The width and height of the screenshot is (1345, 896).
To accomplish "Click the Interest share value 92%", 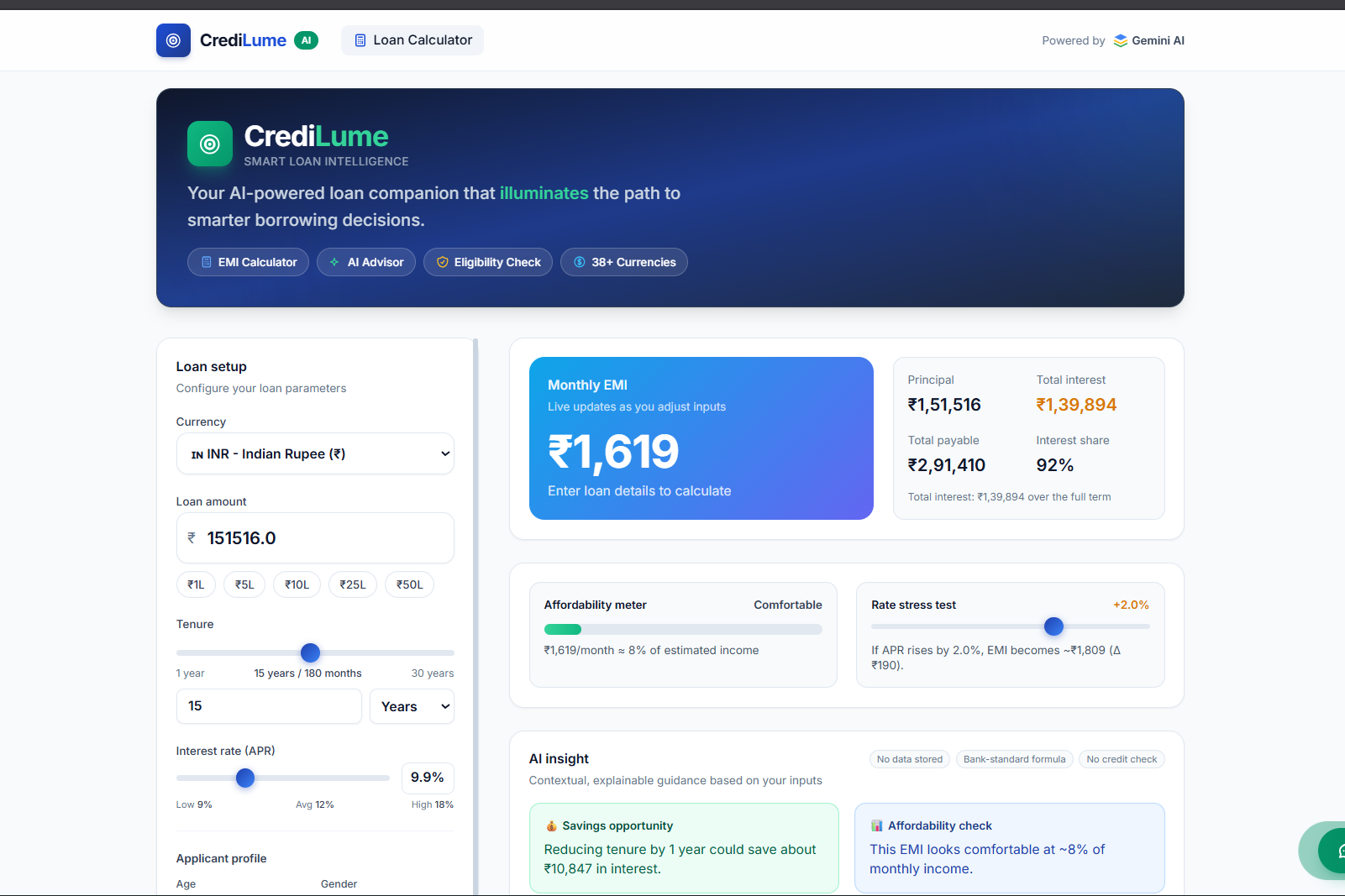I will tap(1055, 465).
